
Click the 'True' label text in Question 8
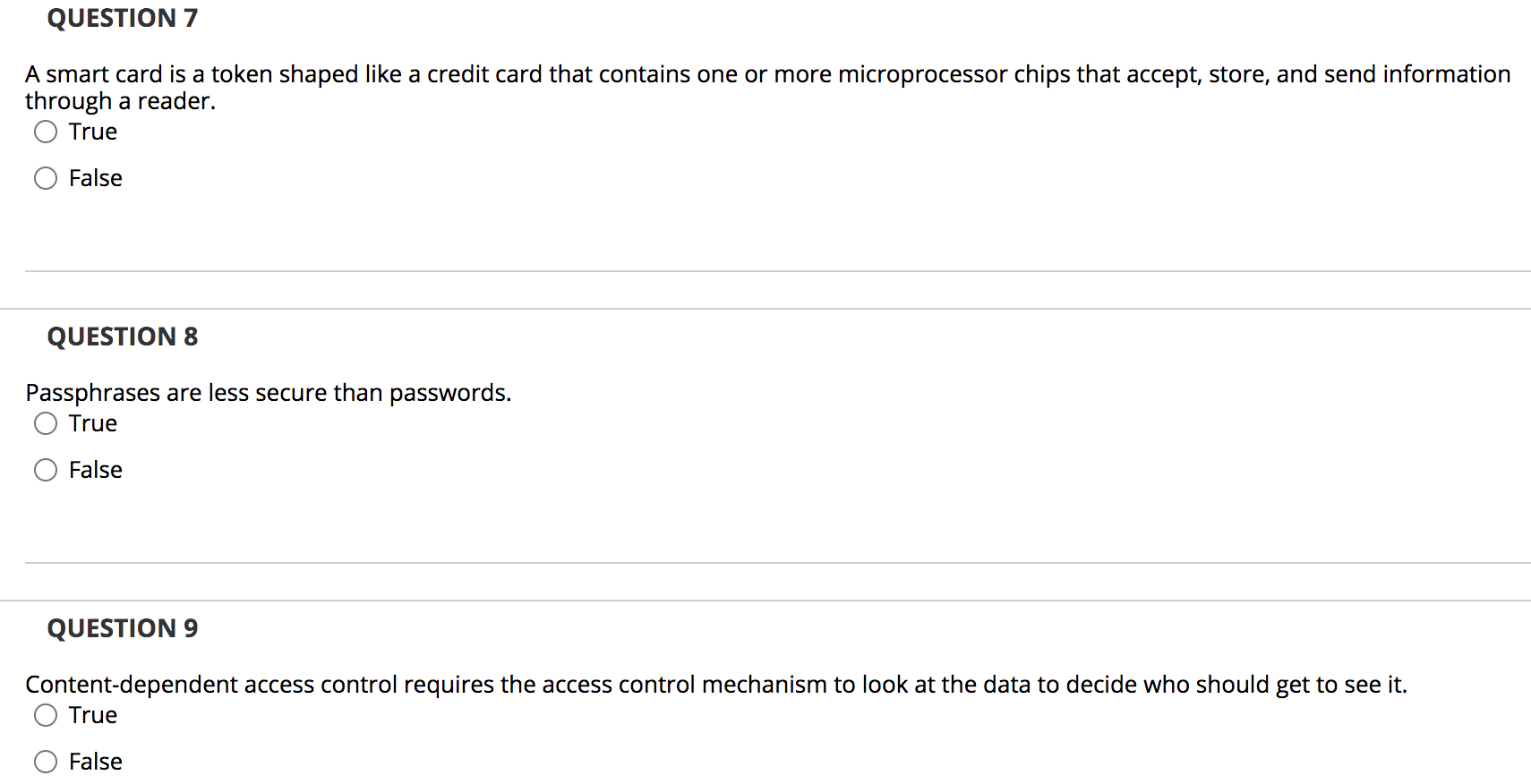93,423
